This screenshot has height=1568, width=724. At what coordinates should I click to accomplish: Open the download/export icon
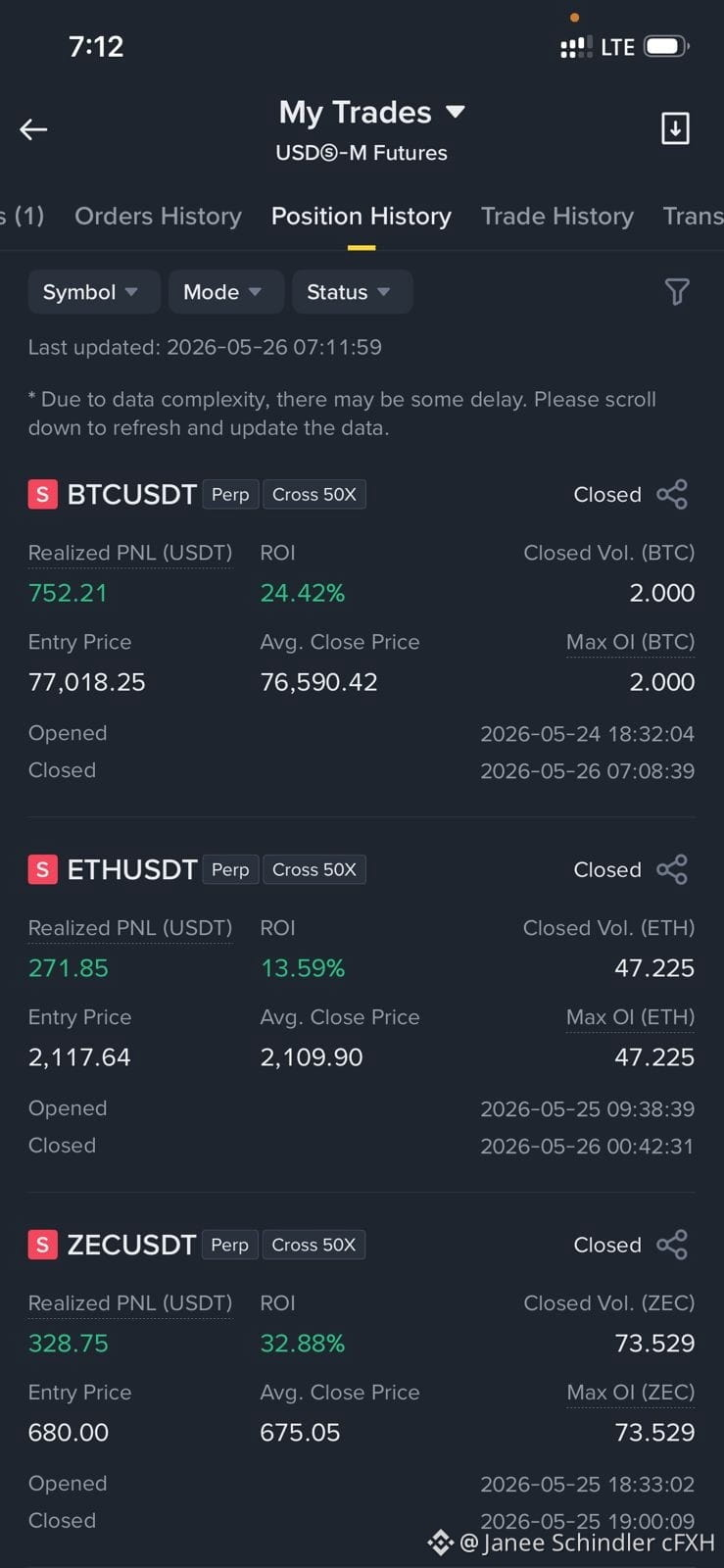coord(675,128)
